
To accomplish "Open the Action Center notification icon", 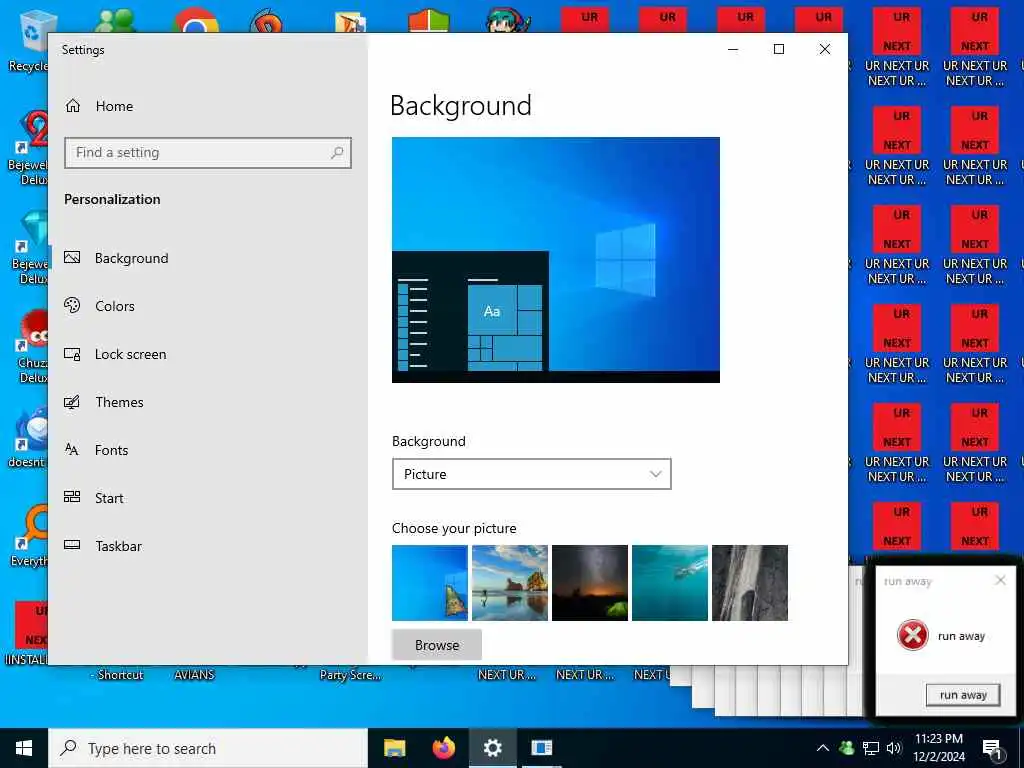I will pyautogui.click(x=992, y=748).
